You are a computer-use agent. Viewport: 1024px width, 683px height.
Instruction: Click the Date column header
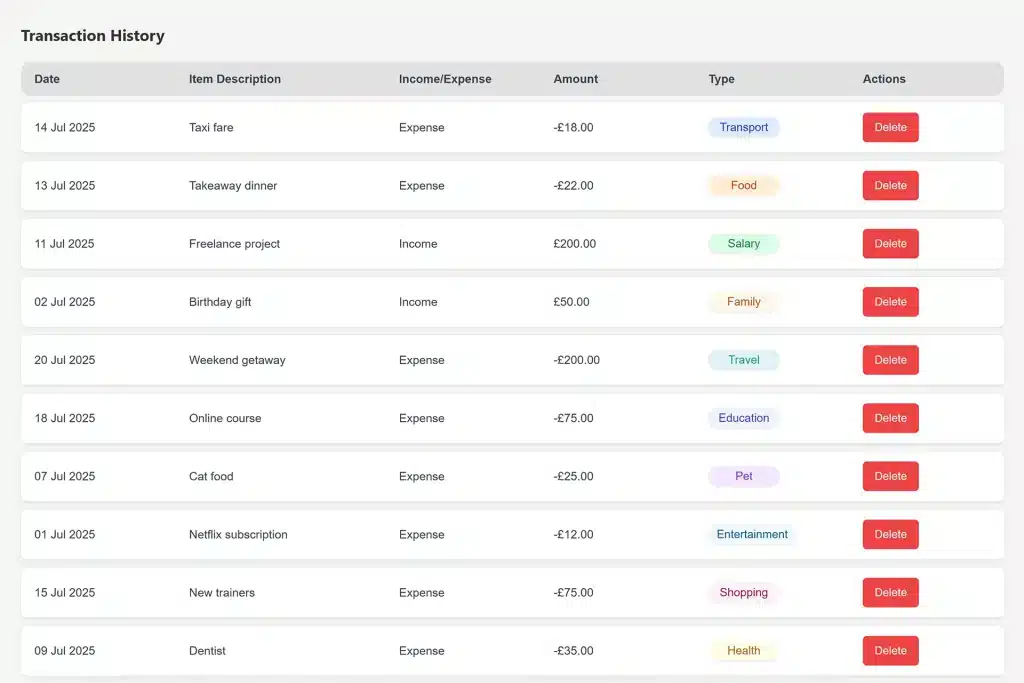[46, 79]
